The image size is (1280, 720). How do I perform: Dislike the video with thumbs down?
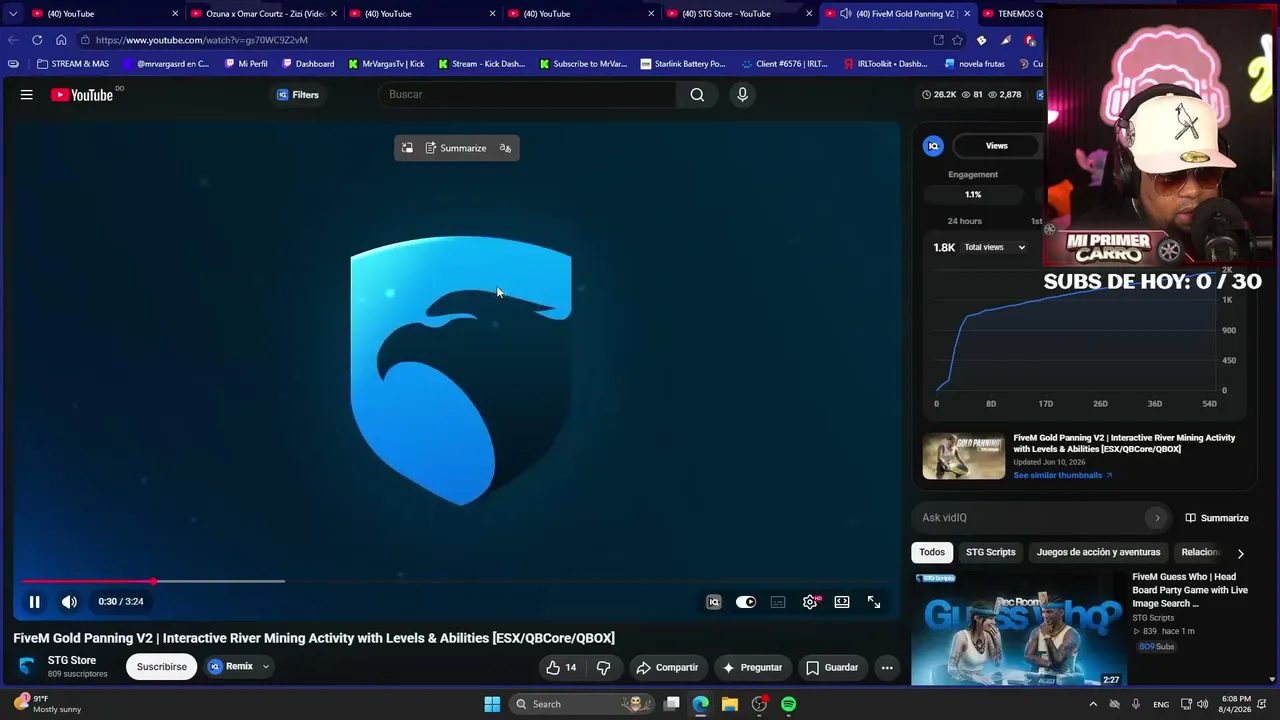coord(604,667)
